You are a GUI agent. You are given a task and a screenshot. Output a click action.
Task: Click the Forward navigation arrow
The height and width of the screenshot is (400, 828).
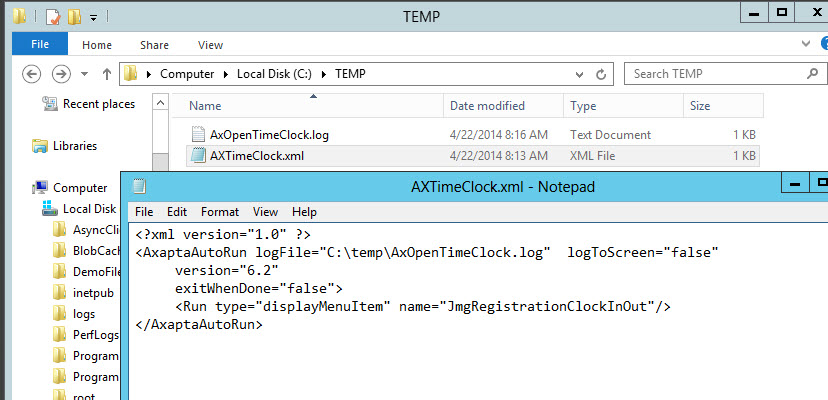[x=60, y=74]
